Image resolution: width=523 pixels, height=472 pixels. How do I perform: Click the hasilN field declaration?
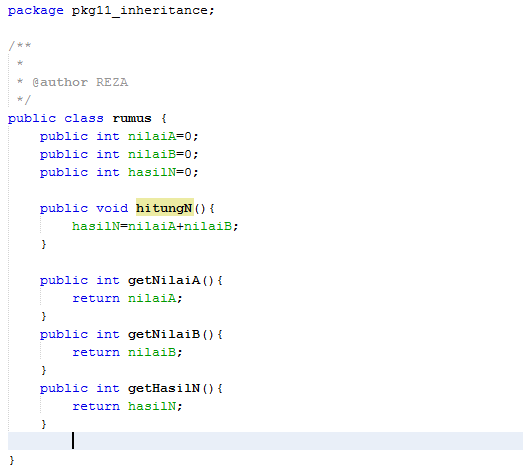[119, 172]
